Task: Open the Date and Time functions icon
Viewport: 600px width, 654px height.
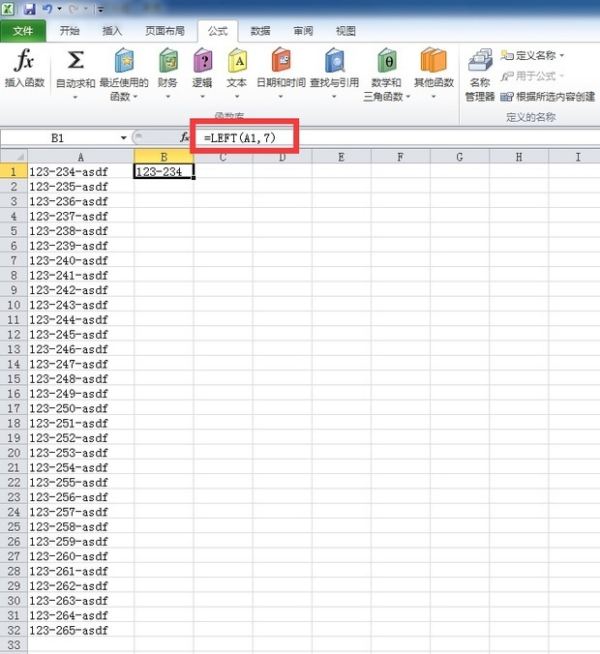Action: pos(281,60)
